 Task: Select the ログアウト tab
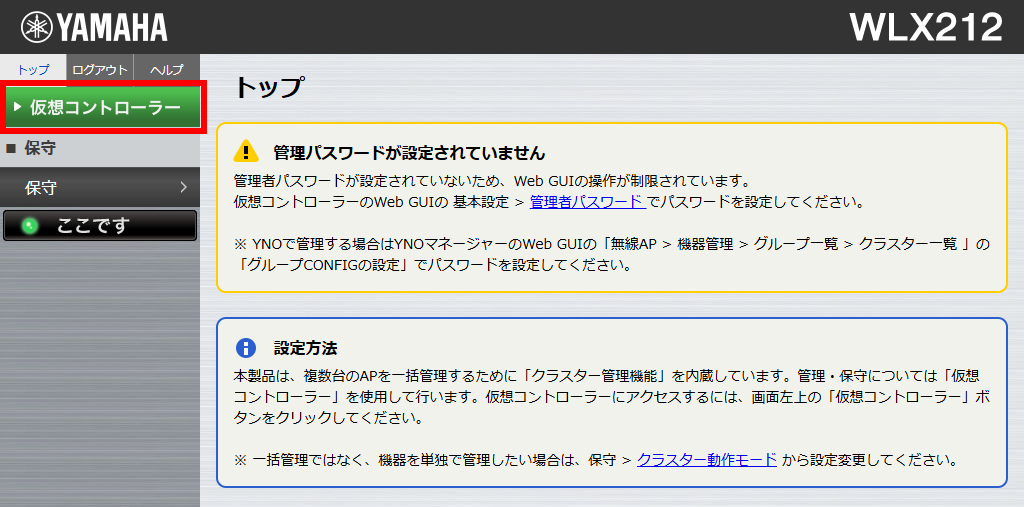coord(100,69)
